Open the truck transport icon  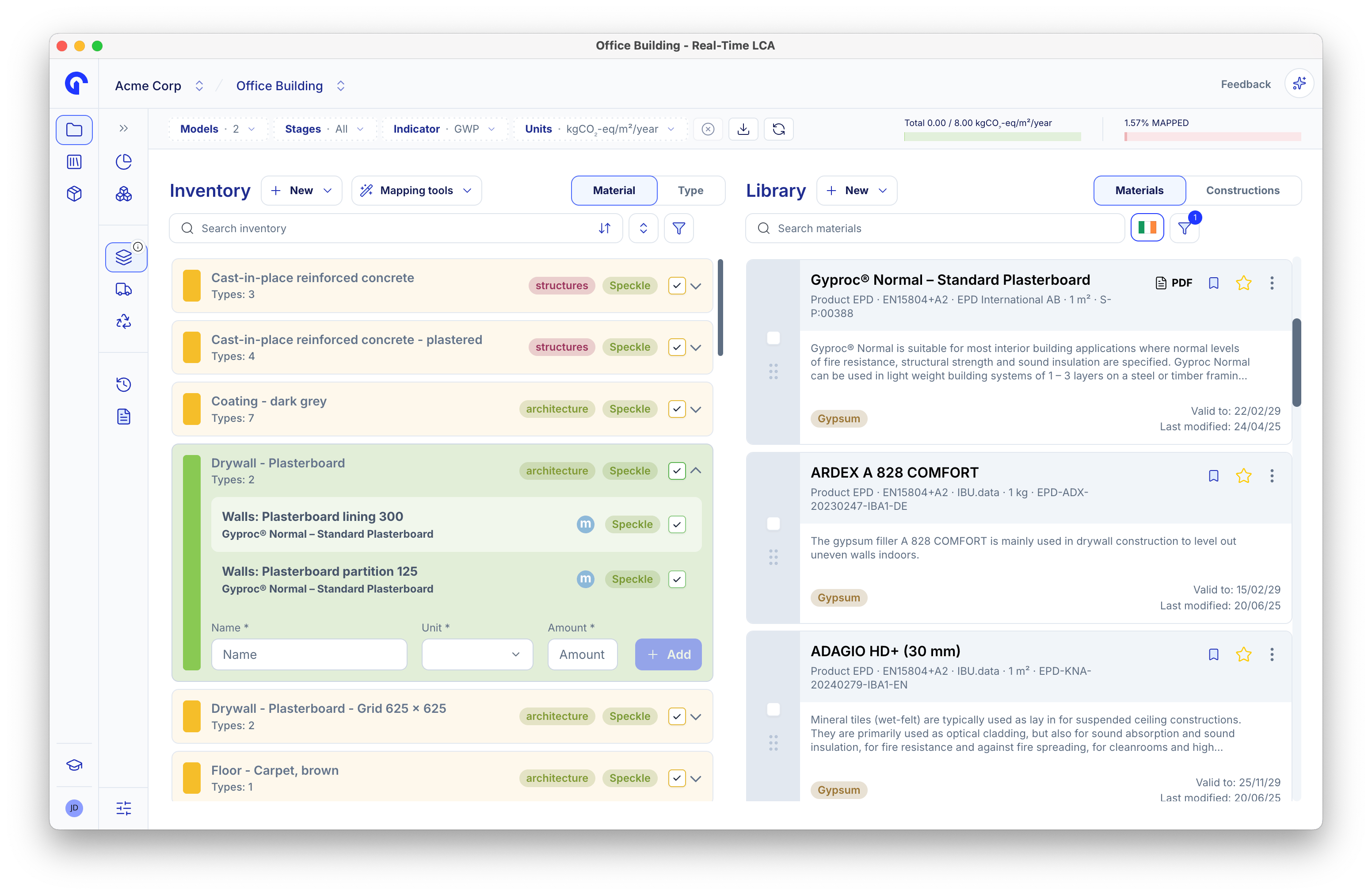(123, 290)
